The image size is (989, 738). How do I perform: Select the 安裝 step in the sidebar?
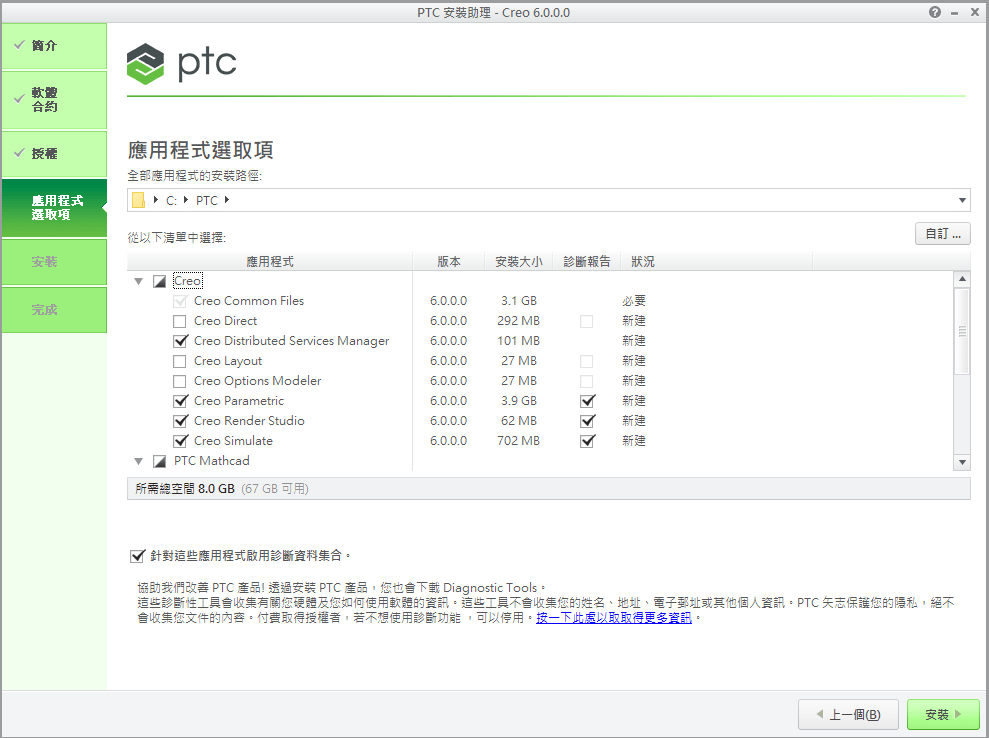click(x=54, y=261)
